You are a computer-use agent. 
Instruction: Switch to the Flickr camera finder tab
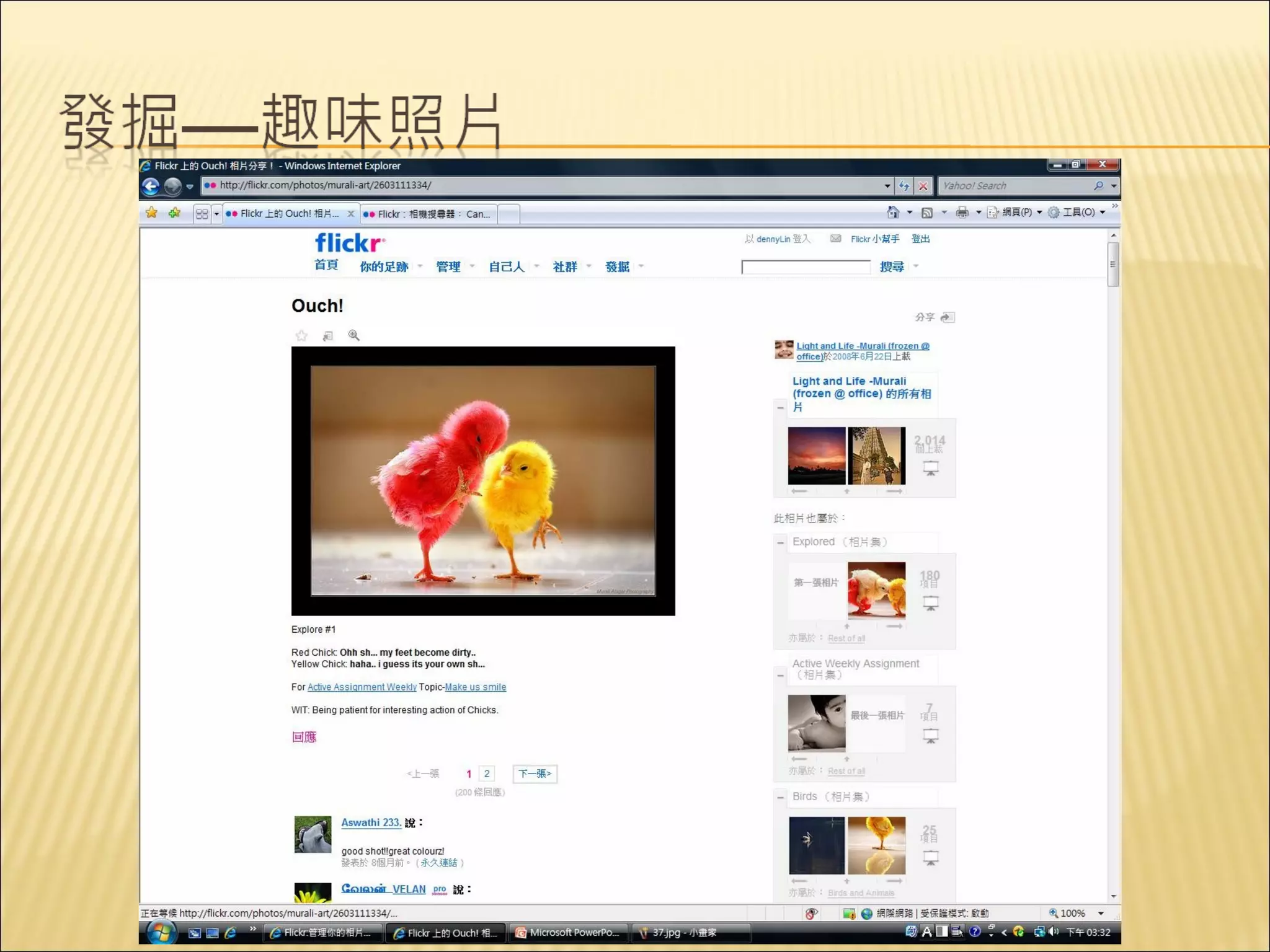coord(428,214)
